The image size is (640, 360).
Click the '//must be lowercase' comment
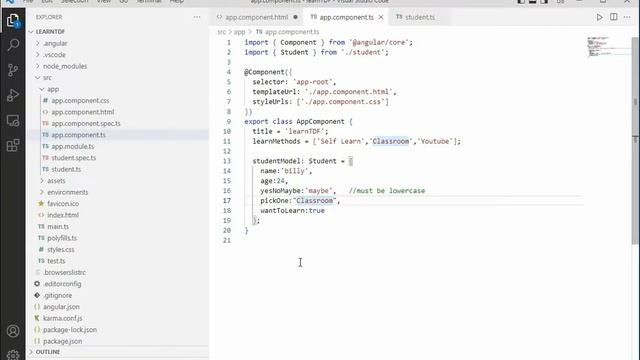pyautogui.click(x=387, y=191)
